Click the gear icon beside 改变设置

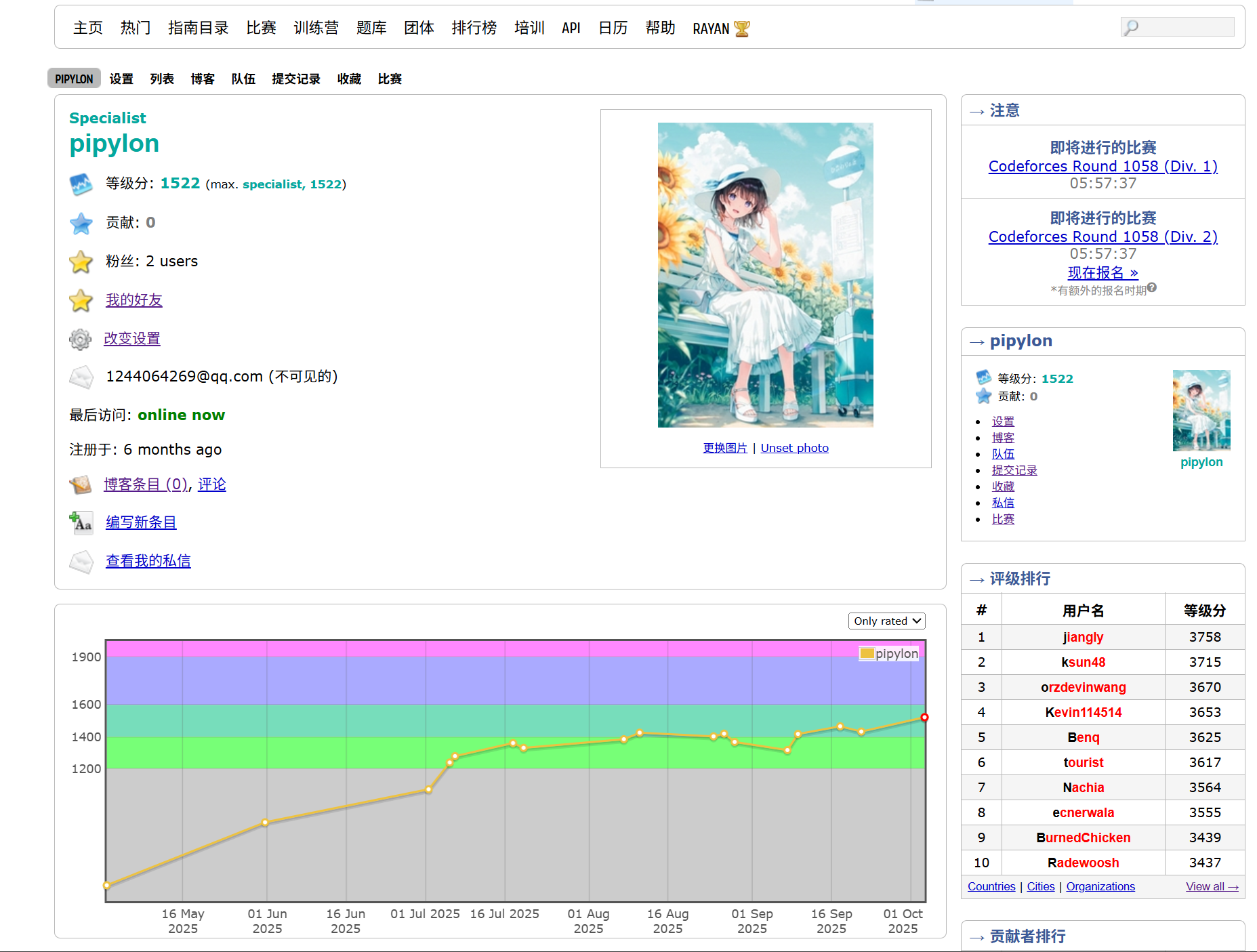pyautogui.click(x=80, y=339)
